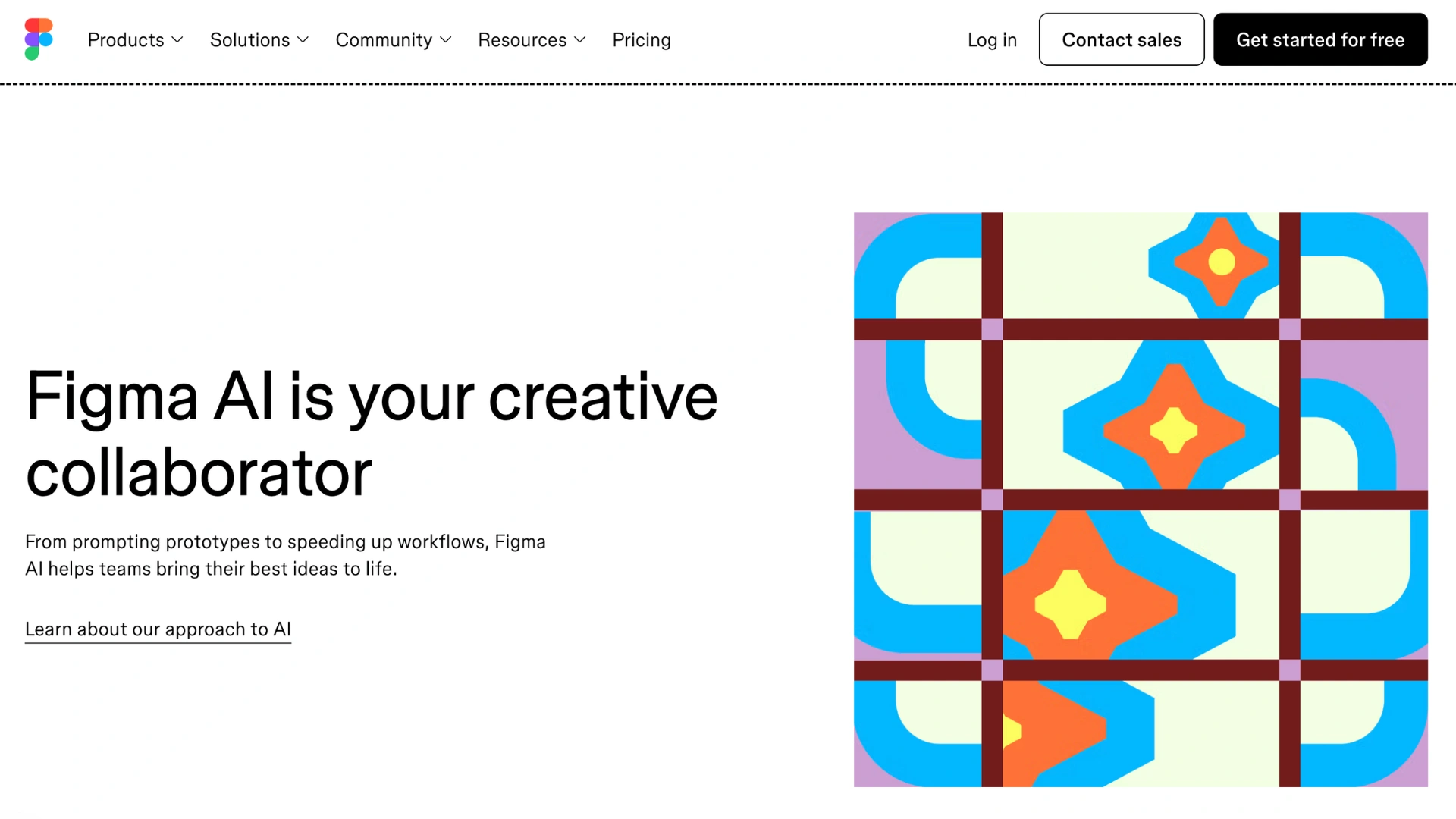Click the yellow center of the largest orange star
This screenshot has height=819, width=1456.
[x=1070, y=604]
